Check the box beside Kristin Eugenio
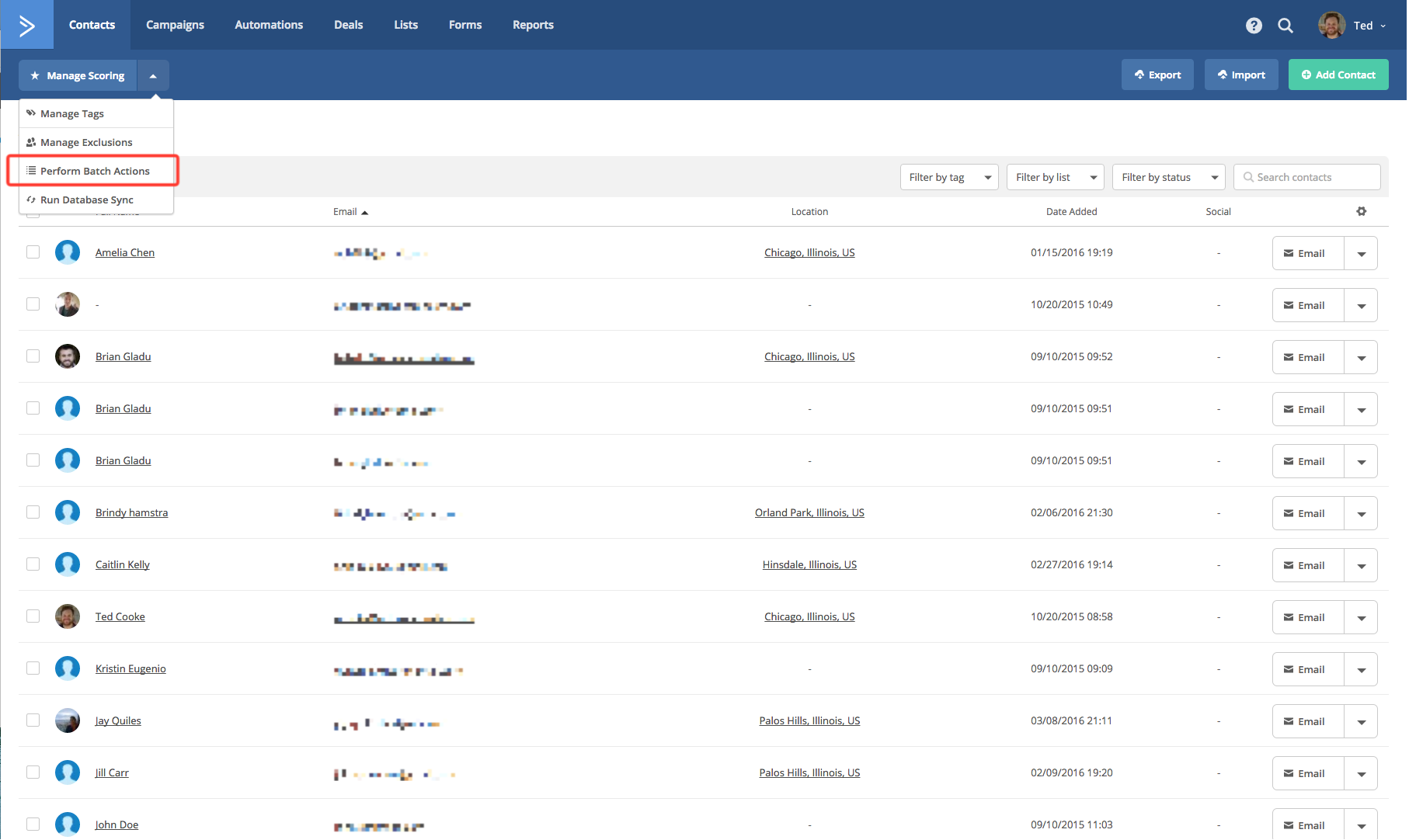1409x840 pixels. click(33, 668)
